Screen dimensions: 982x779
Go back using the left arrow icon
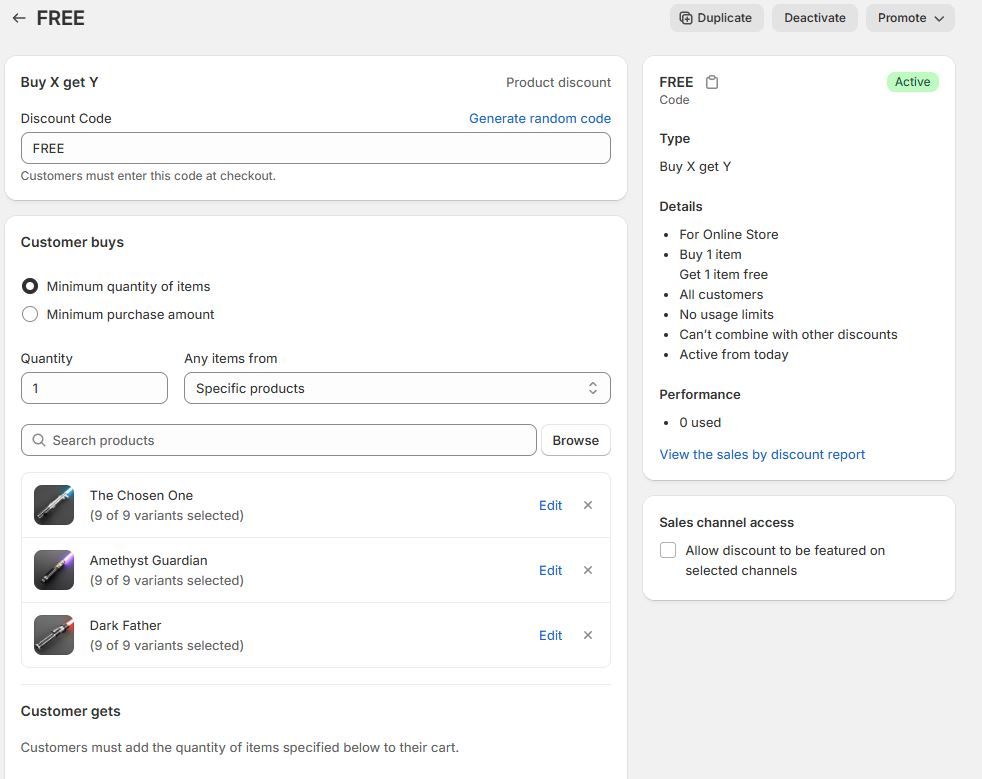19,18
